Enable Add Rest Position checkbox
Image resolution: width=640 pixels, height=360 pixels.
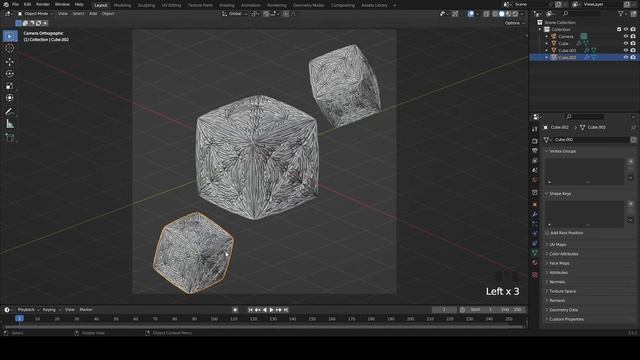click(x=547, y=233)
